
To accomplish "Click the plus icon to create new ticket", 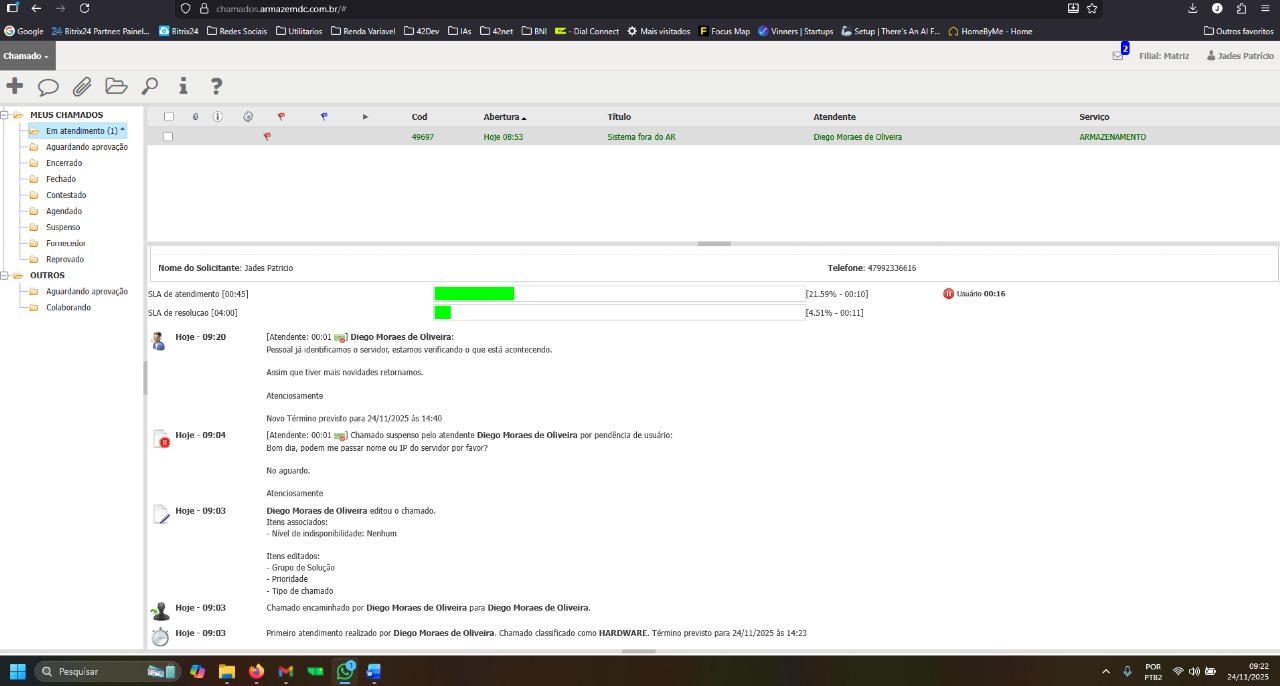I will pyautogui.click(x=15, y=86).
